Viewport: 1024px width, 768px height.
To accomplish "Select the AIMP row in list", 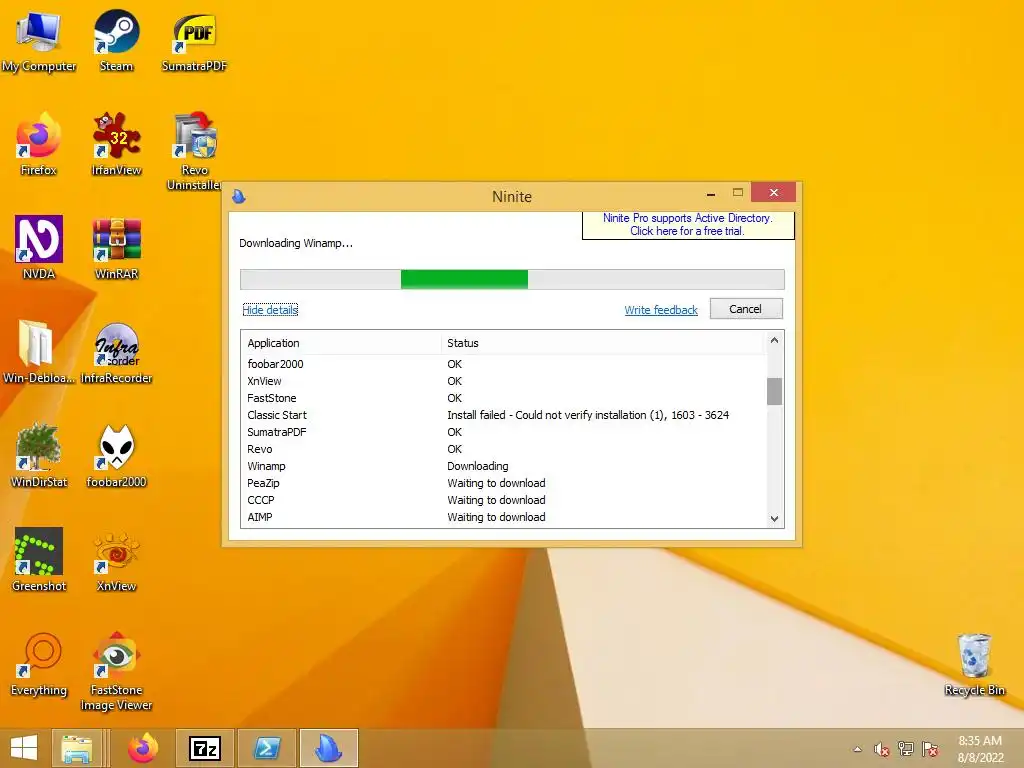I will [503, 517].
